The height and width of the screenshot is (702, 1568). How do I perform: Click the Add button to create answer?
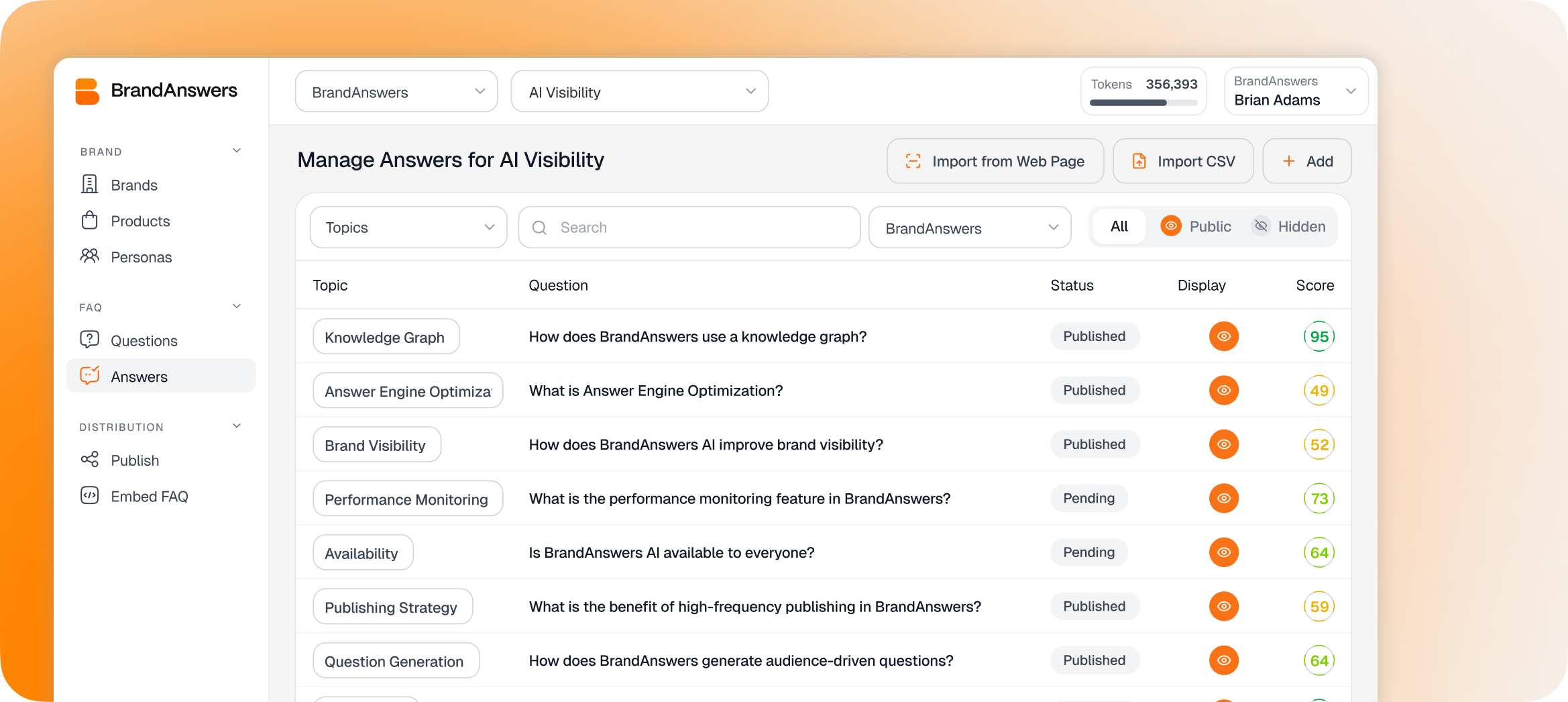[x=1306, y=161]
